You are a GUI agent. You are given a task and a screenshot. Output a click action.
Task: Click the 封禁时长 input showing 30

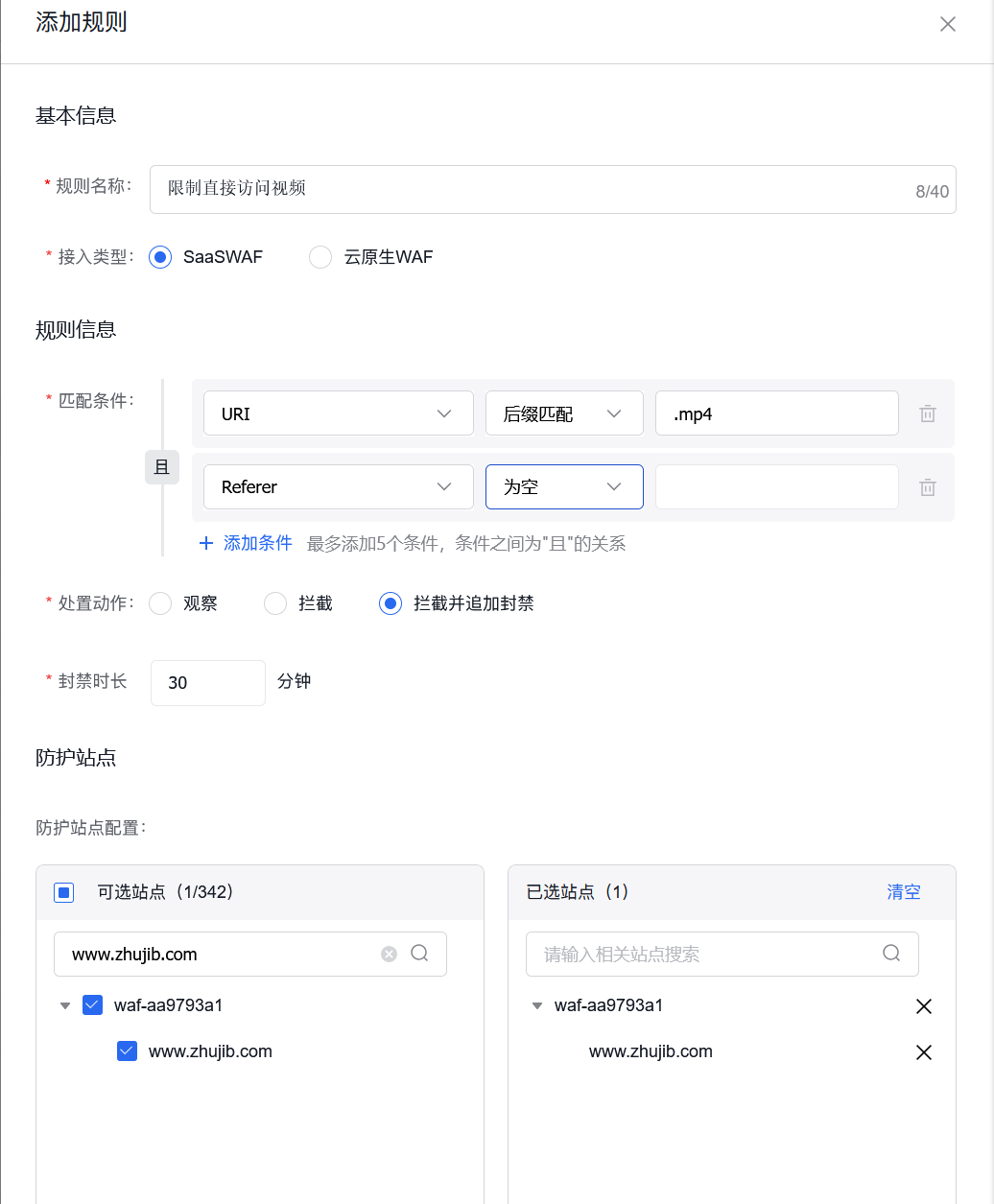[208, 683]
